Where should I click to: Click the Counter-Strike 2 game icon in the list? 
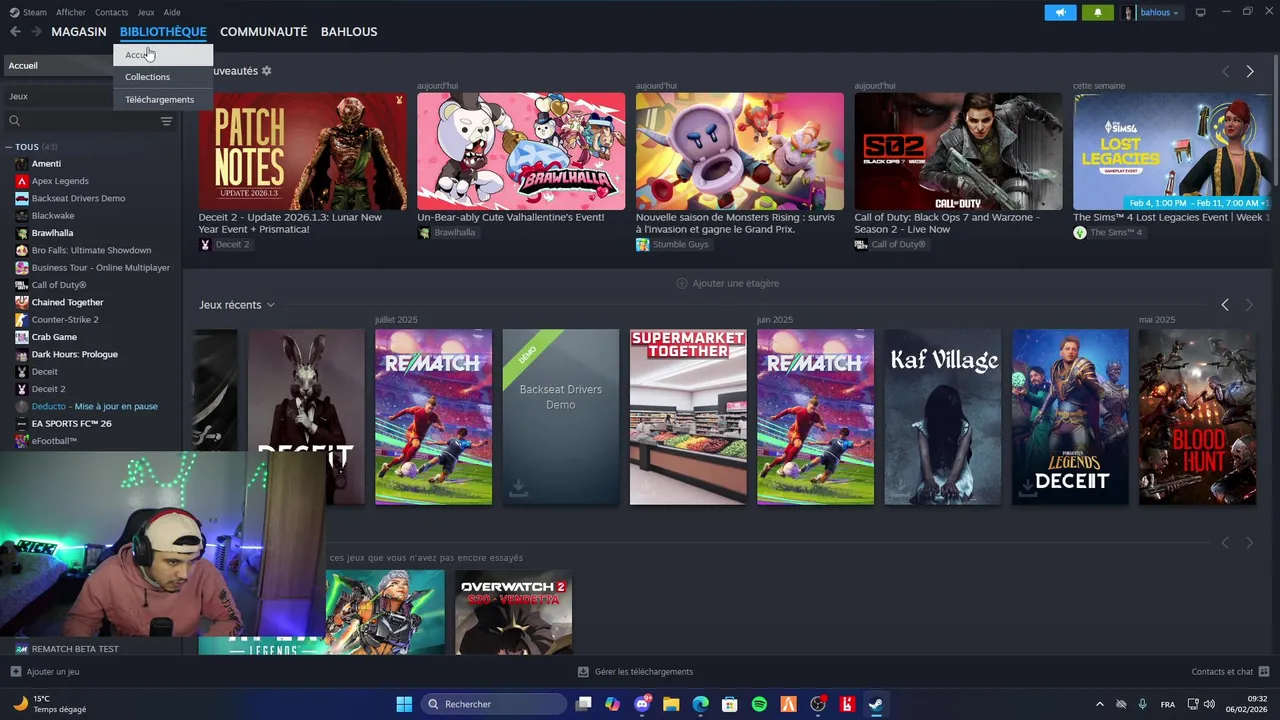22,319
